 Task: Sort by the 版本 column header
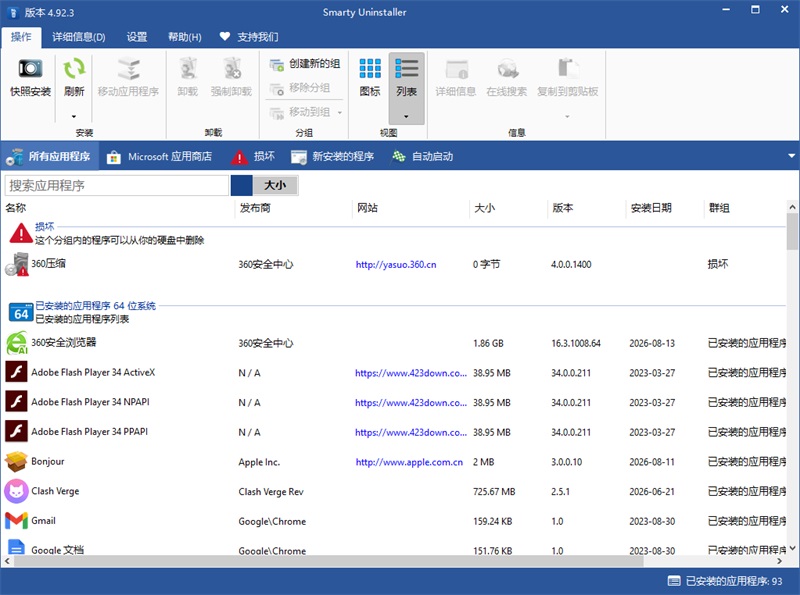pos(563,208)
